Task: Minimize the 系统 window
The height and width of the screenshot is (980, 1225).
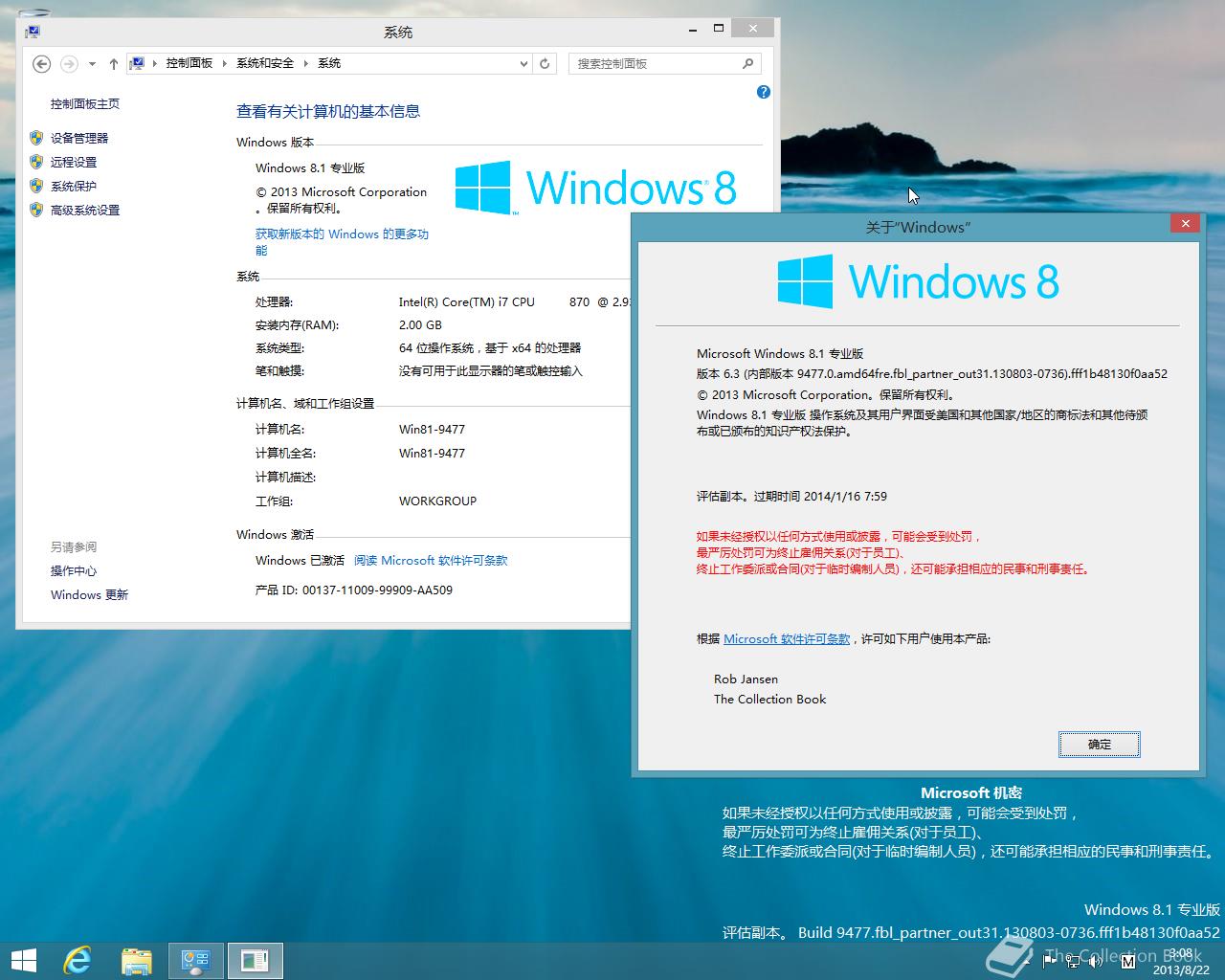Action: (693, 30)
